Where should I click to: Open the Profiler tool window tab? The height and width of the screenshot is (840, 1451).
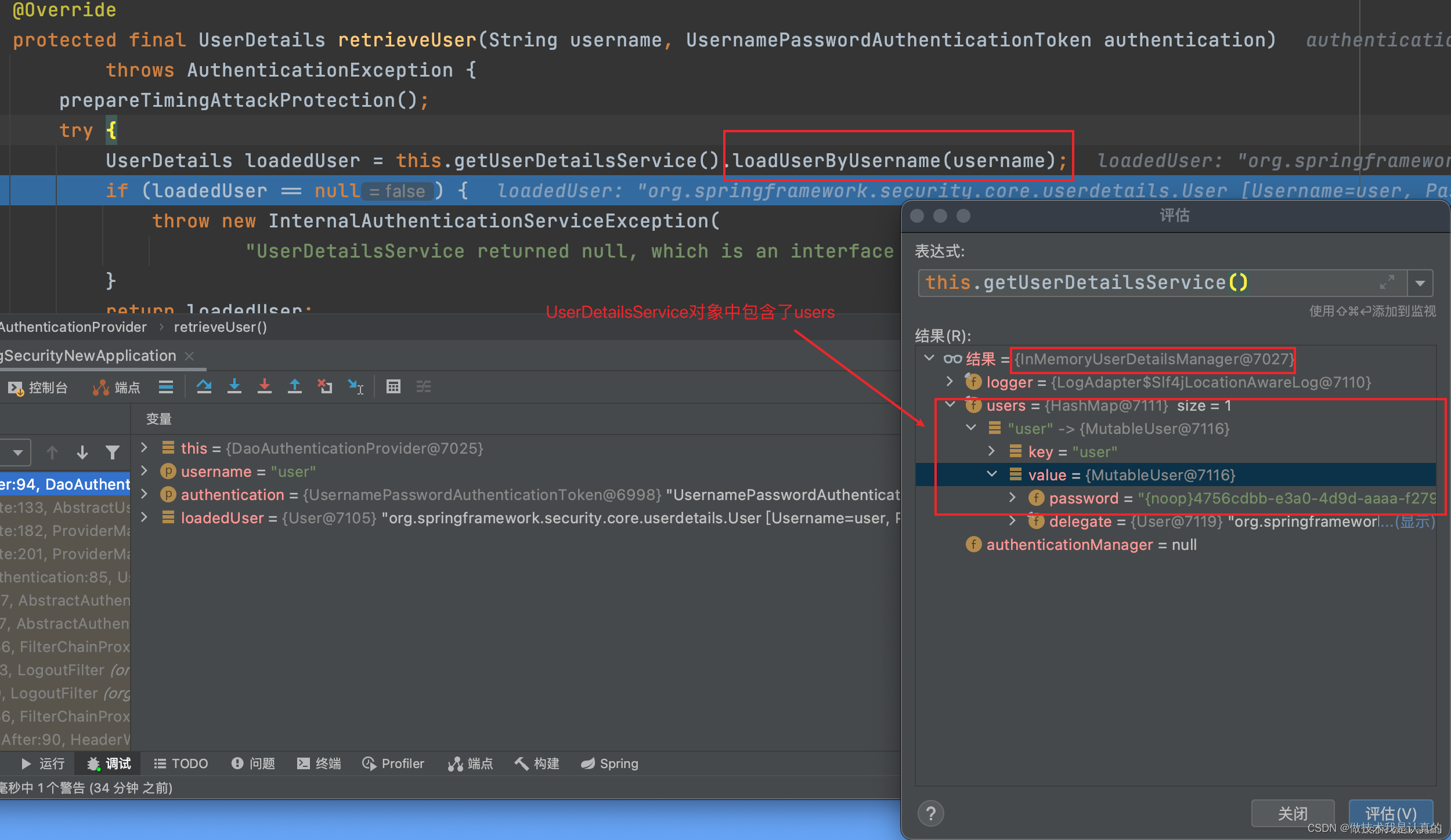(x=394, y=763)
